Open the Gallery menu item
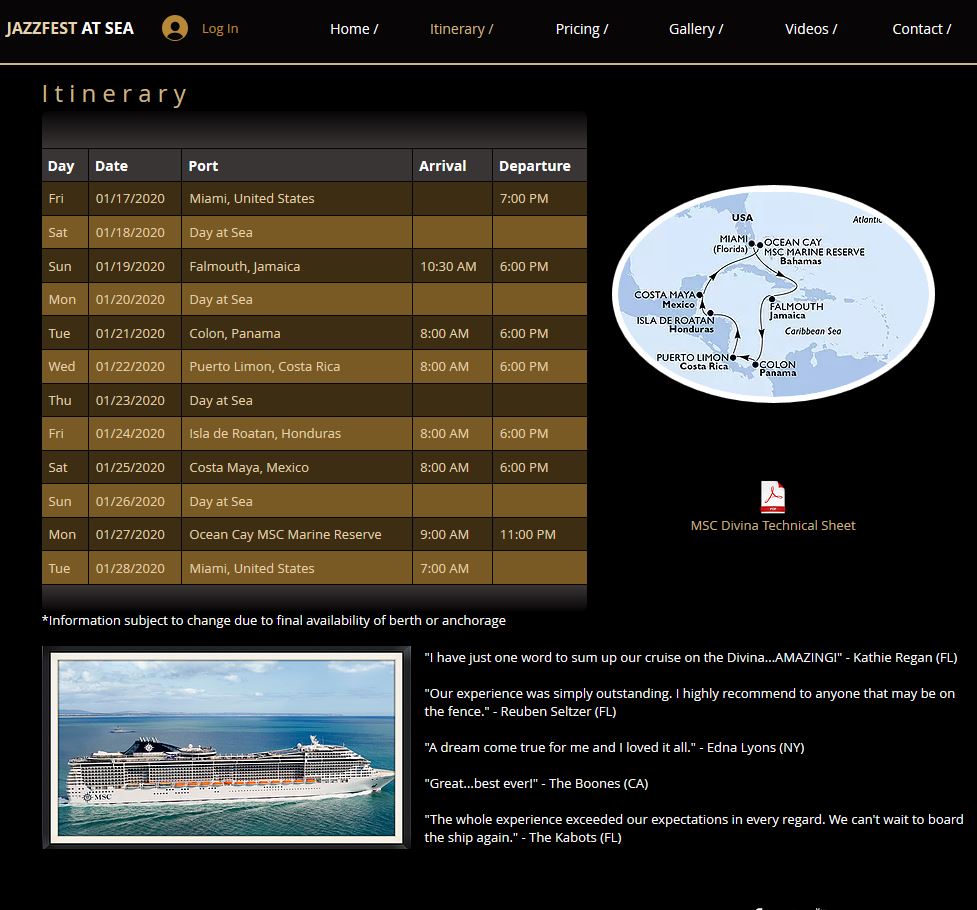977x910 pixels. 696,29
